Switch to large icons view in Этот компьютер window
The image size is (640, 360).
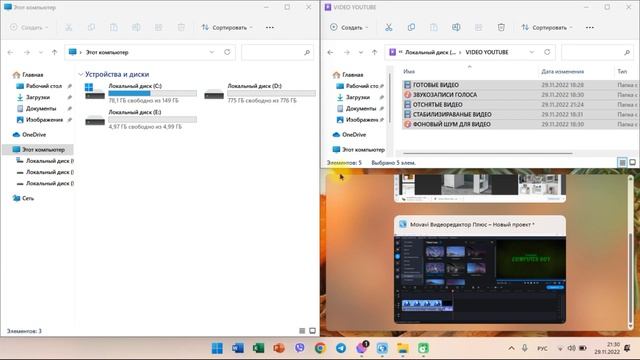click(312, 331)
